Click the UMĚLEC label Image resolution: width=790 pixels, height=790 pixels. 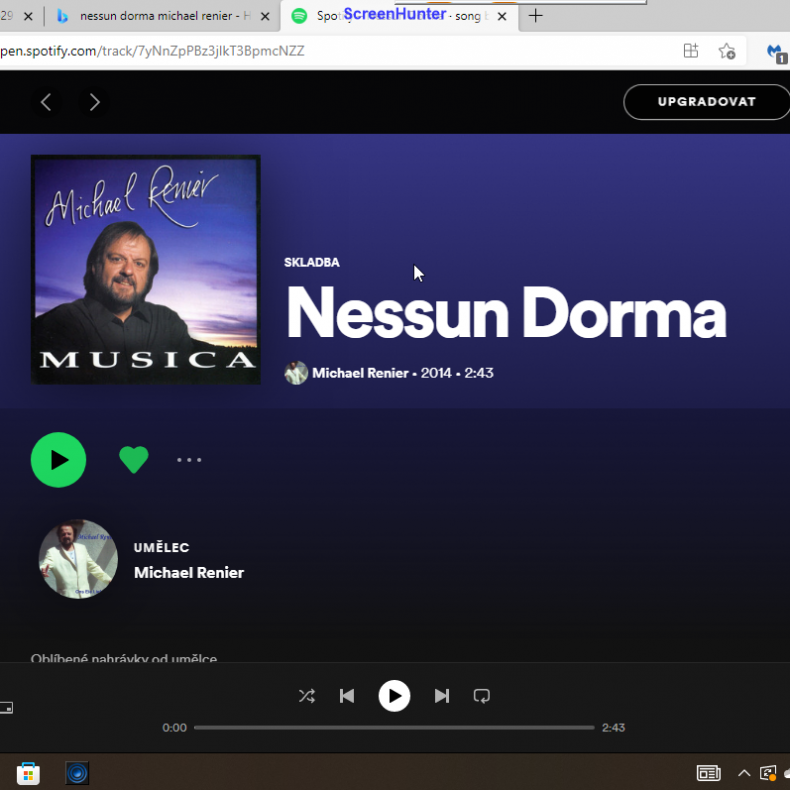click(x=161, y=547)
